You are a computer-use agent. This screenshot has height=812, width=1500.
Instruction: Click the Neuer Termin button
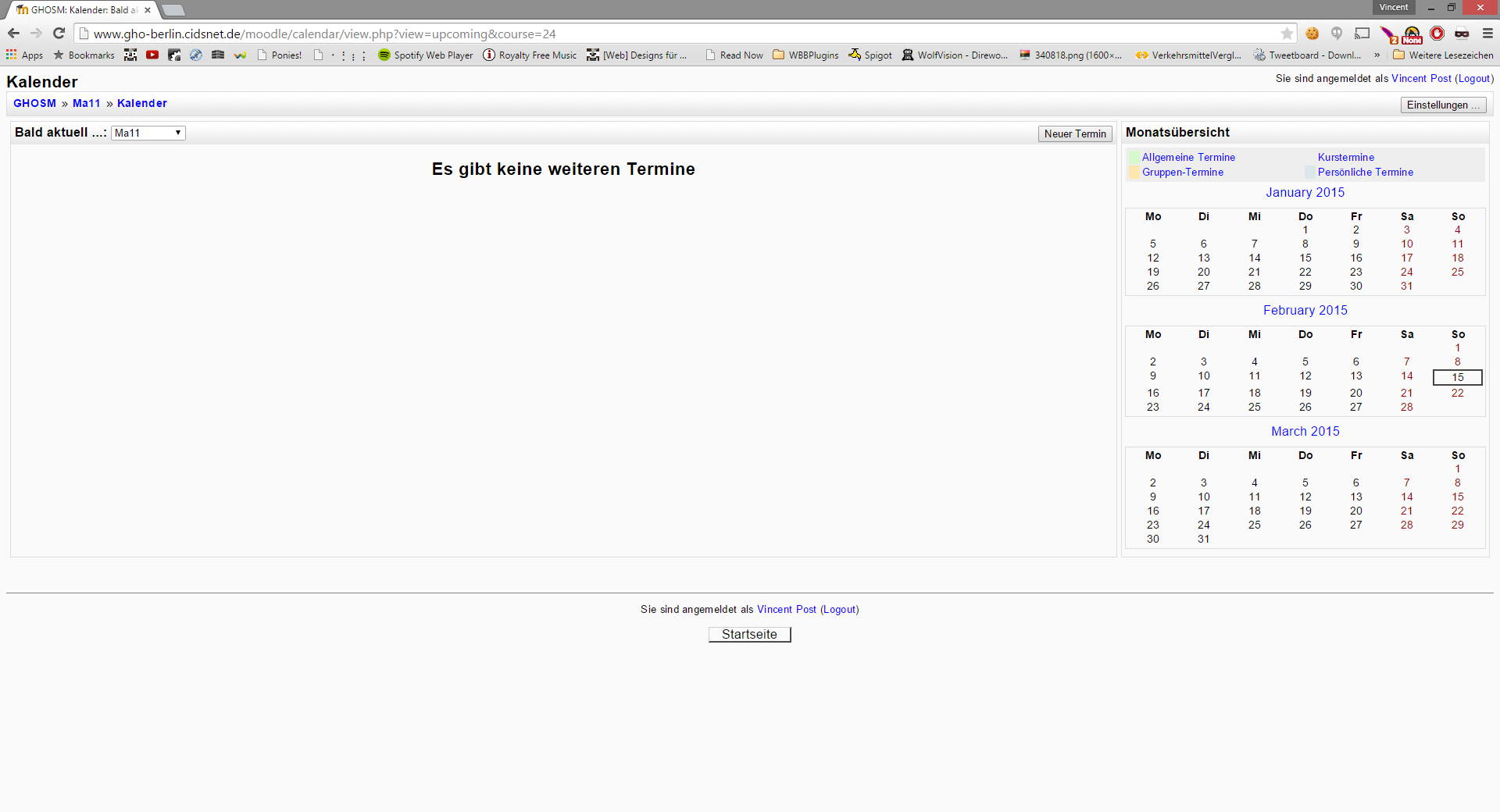1074,134
